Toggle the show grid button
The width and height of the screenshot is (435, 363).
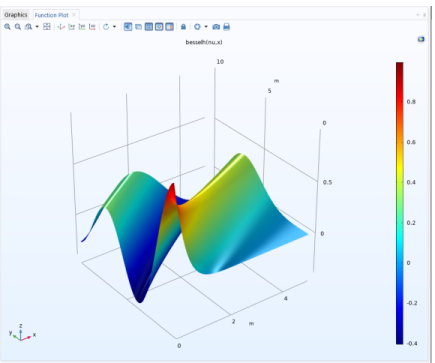tap(149, 27)
